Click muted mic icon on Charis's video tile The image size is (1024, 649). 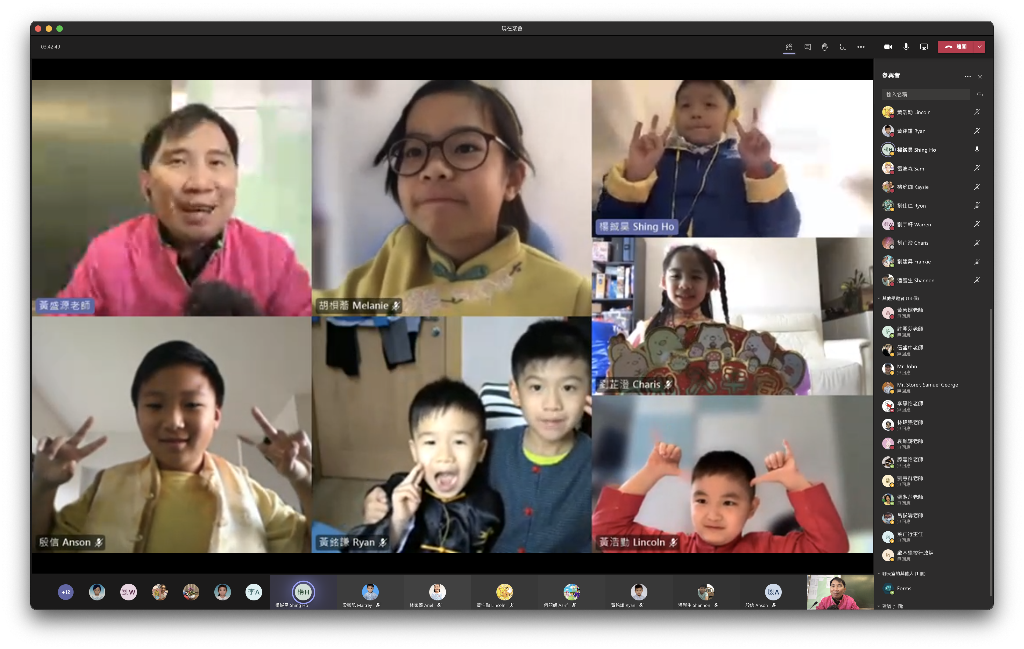(668, 385)
